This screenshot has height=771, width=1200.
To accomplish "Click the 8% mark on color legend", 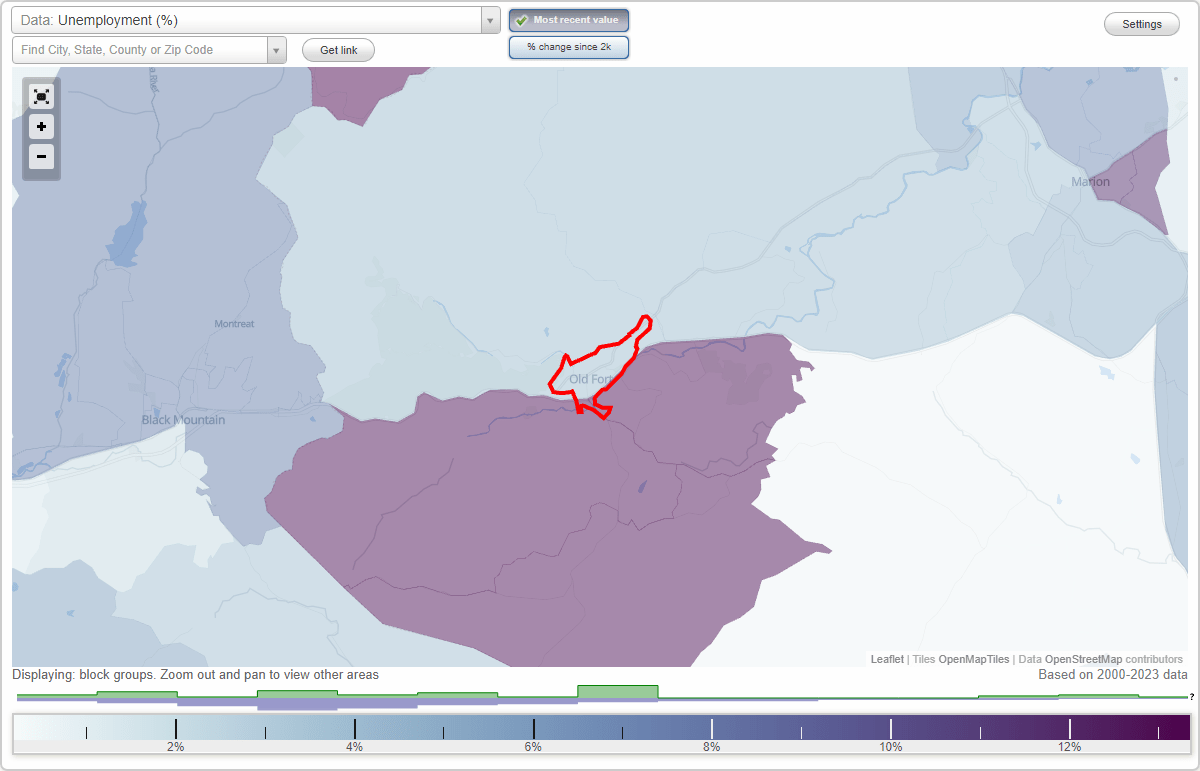I will coord(711,747).
